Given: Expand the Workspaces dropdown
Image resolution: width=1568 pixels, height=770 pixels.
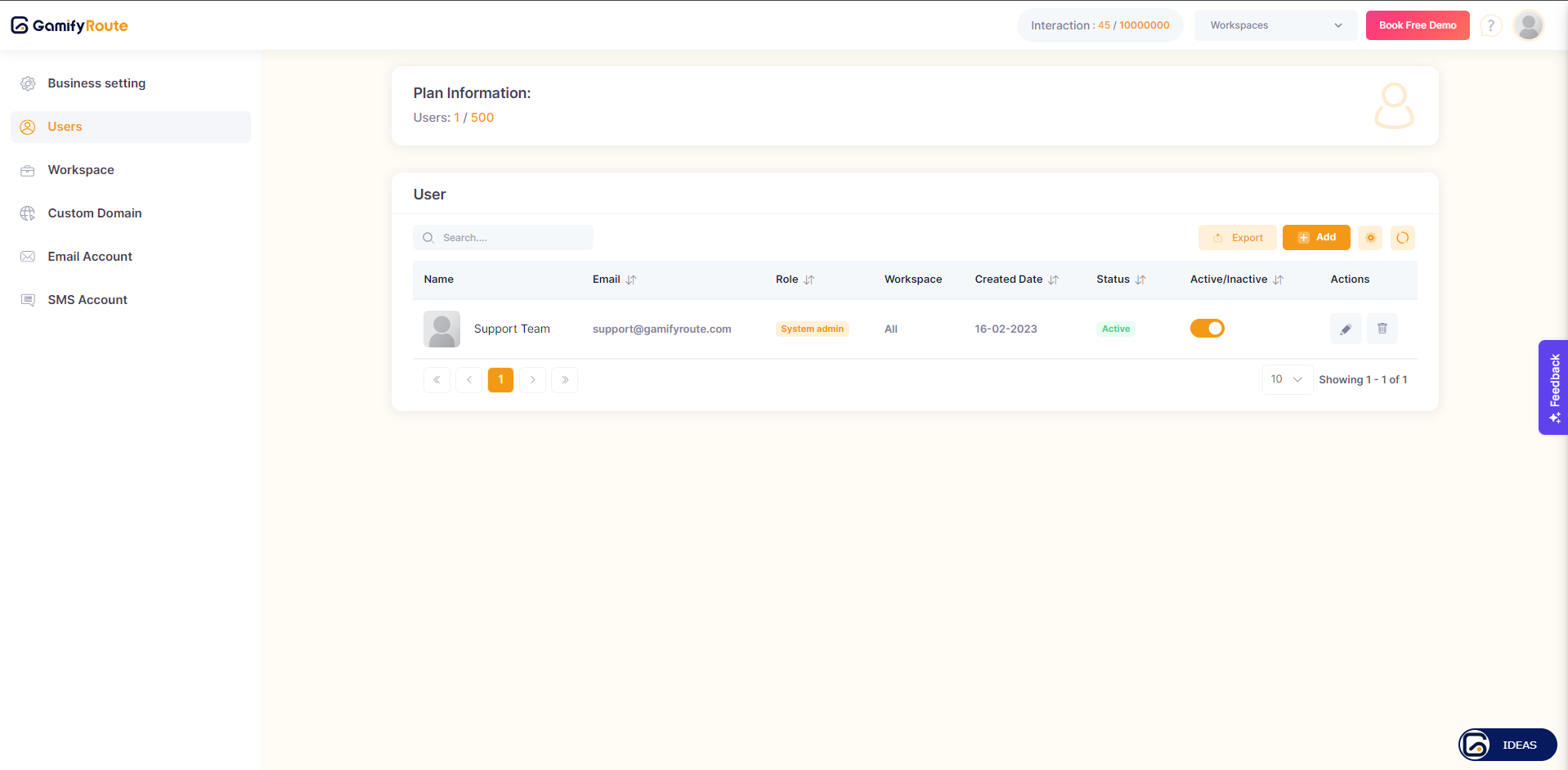Looking at the screenshot, I should coord(1275,25).
